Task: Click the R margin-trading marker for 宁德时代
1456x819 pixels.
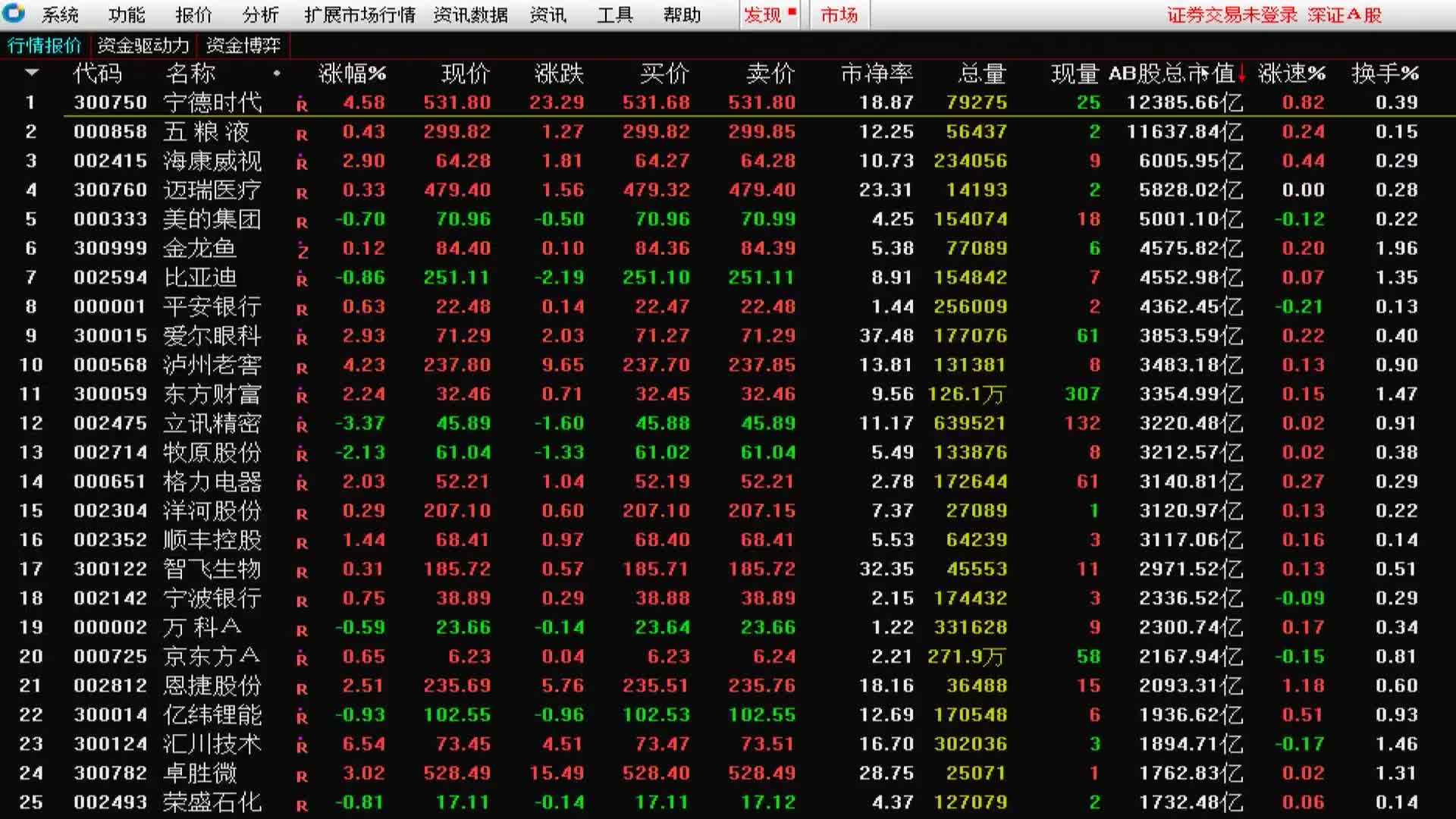Action: tap(302, 104)
